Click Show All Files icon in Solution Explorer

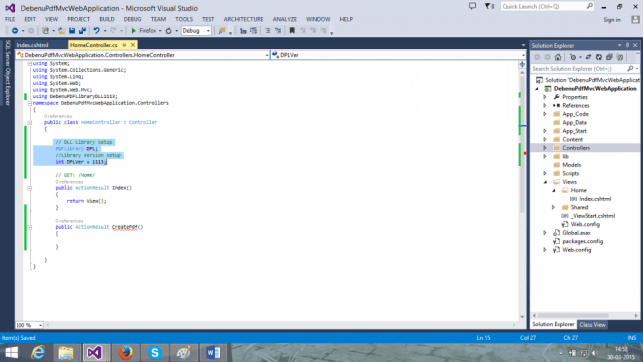coord(620,57)
